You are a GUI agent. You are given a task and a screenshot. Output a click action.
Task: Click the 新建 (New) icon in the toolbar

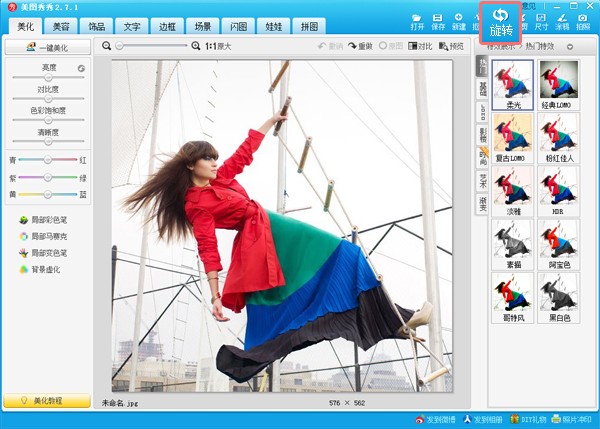pyautogui.click(x=459, y=21)
